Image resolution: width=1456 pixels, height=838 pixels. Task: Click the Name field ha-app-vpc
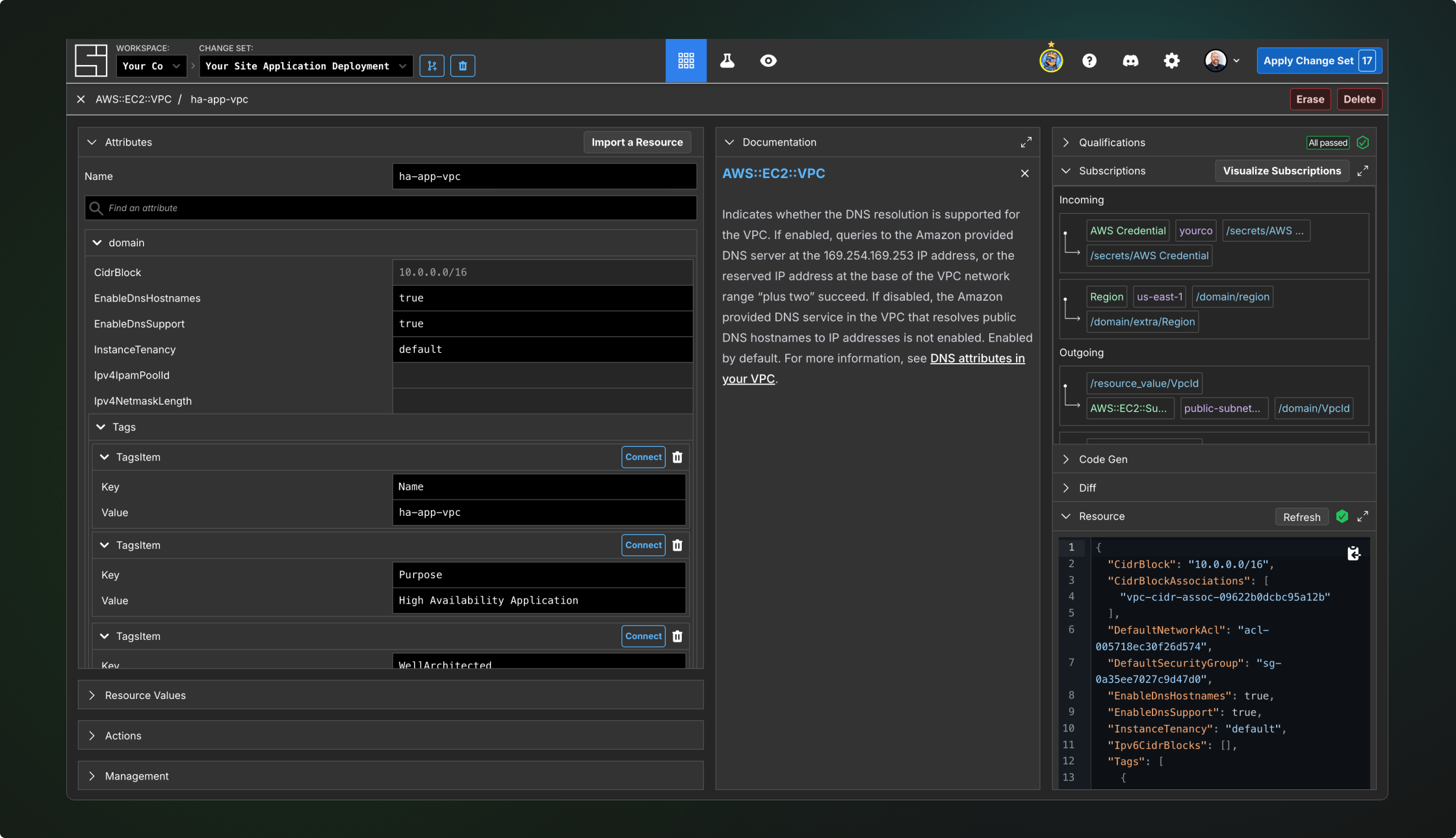[x=545, y=176]
